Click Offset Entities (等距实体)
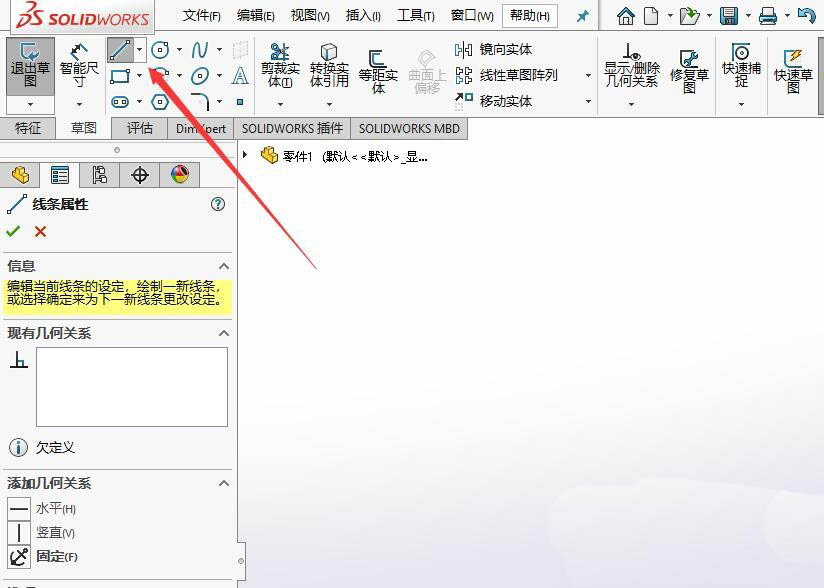Viewport: 824px width, 588px height. pos(378,72)
